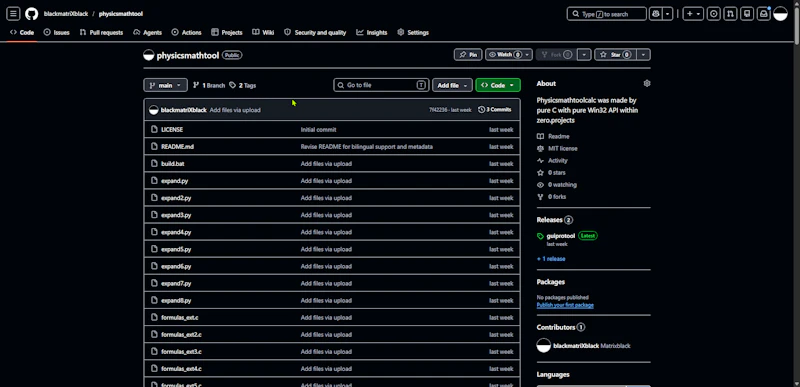Follow the Publish your first package link

click(565, 305)
